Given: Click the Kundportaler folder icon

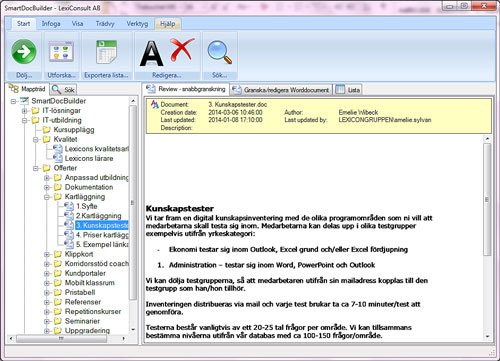Looking at the screenshot, I should 58,274.
